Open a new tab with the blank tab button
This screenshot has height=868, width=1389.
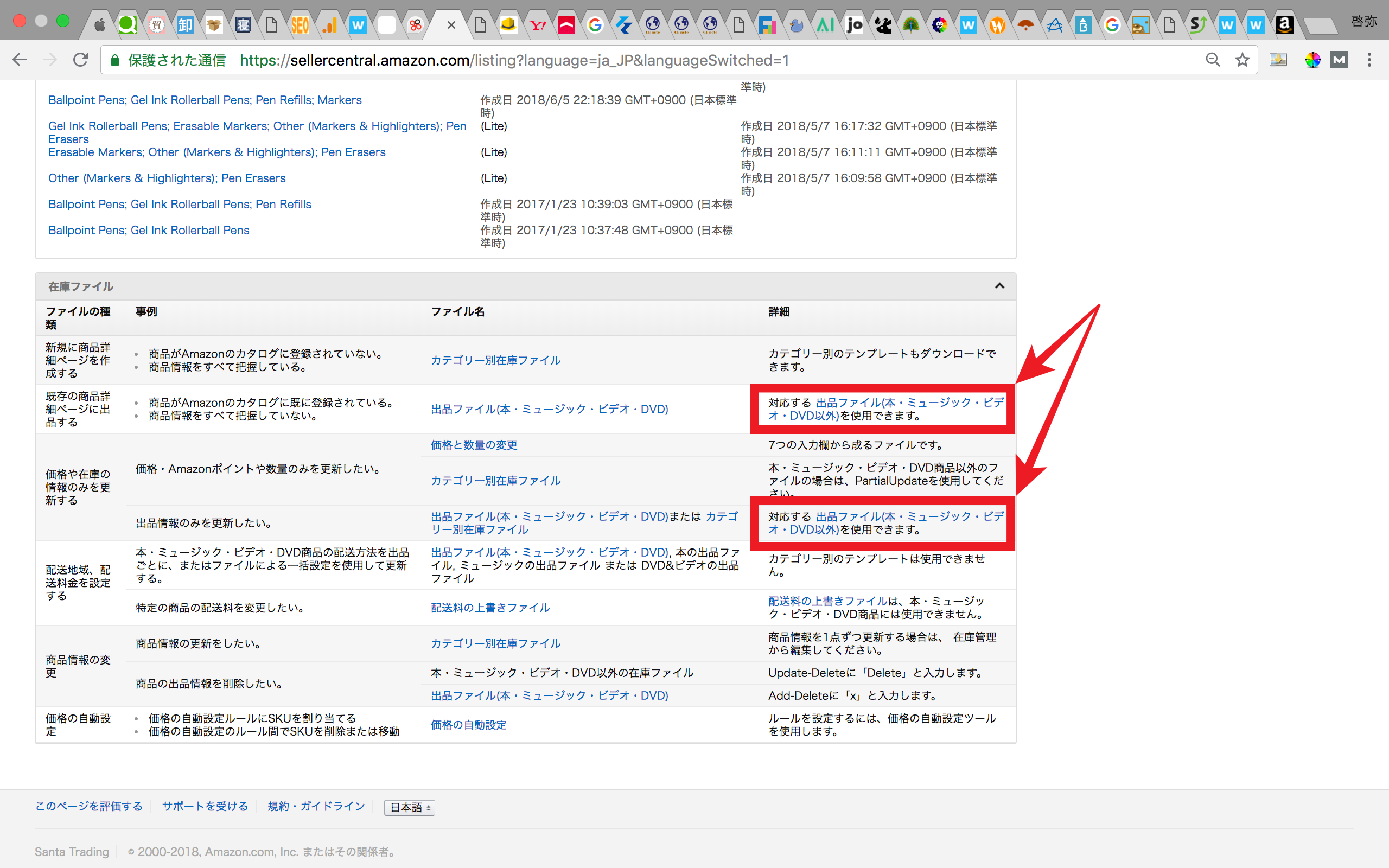1321,26
